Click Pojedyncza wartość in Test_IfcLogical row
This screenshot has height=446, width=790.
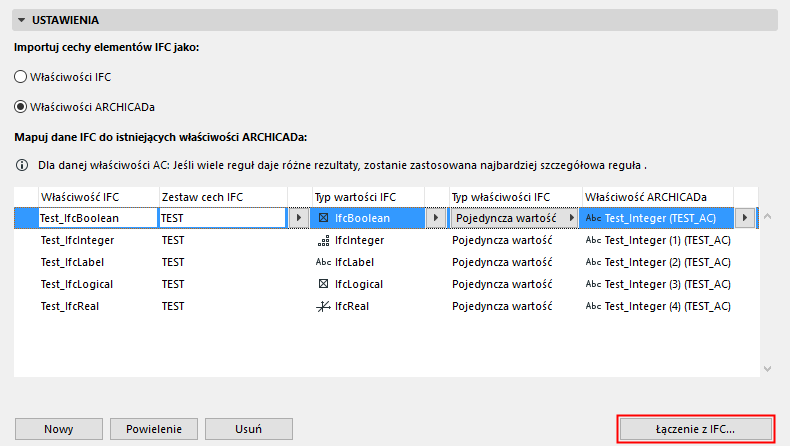point(502,284)
